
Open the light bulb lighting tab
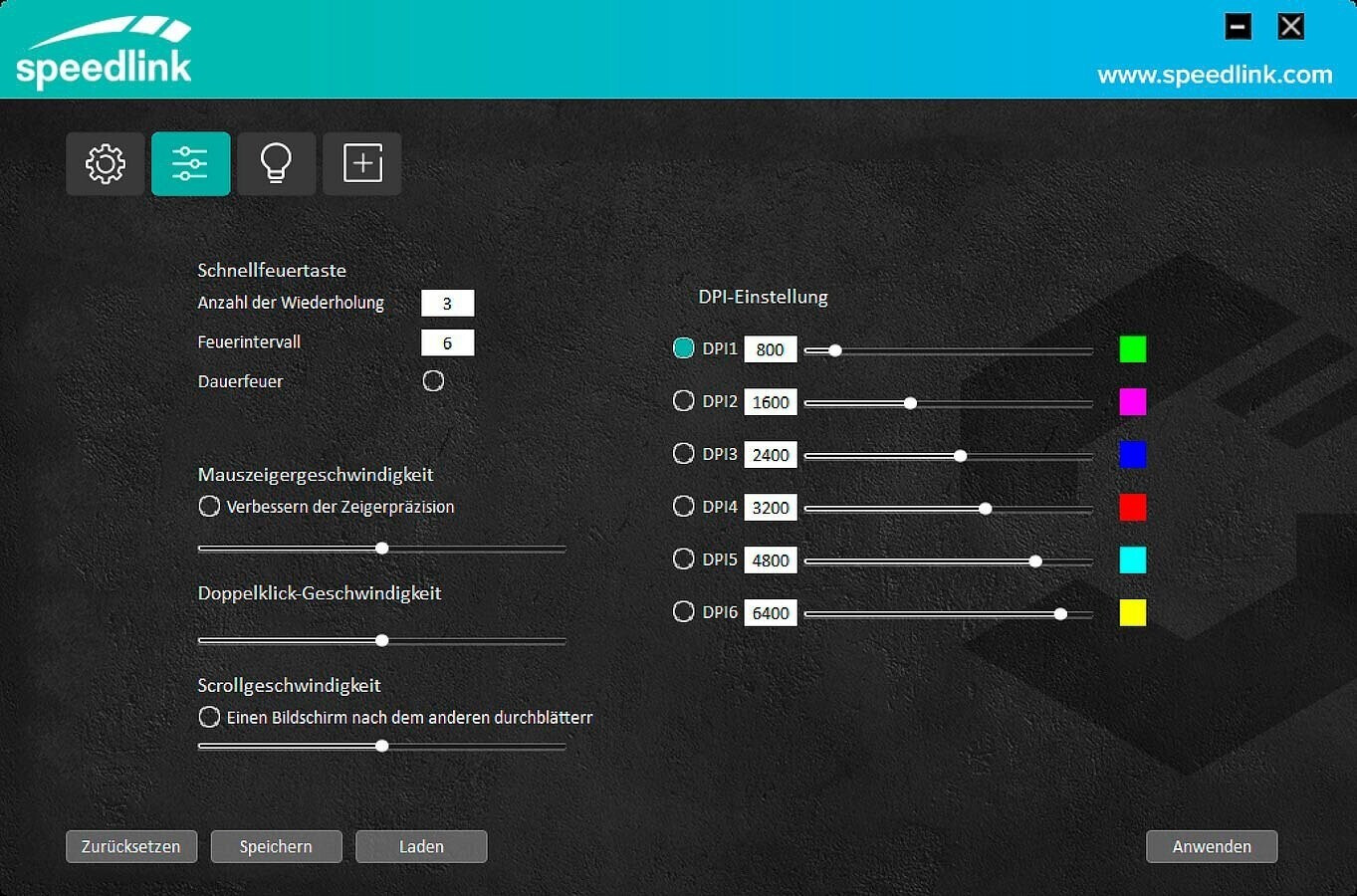pyautogui.click(x=276, y=163)
